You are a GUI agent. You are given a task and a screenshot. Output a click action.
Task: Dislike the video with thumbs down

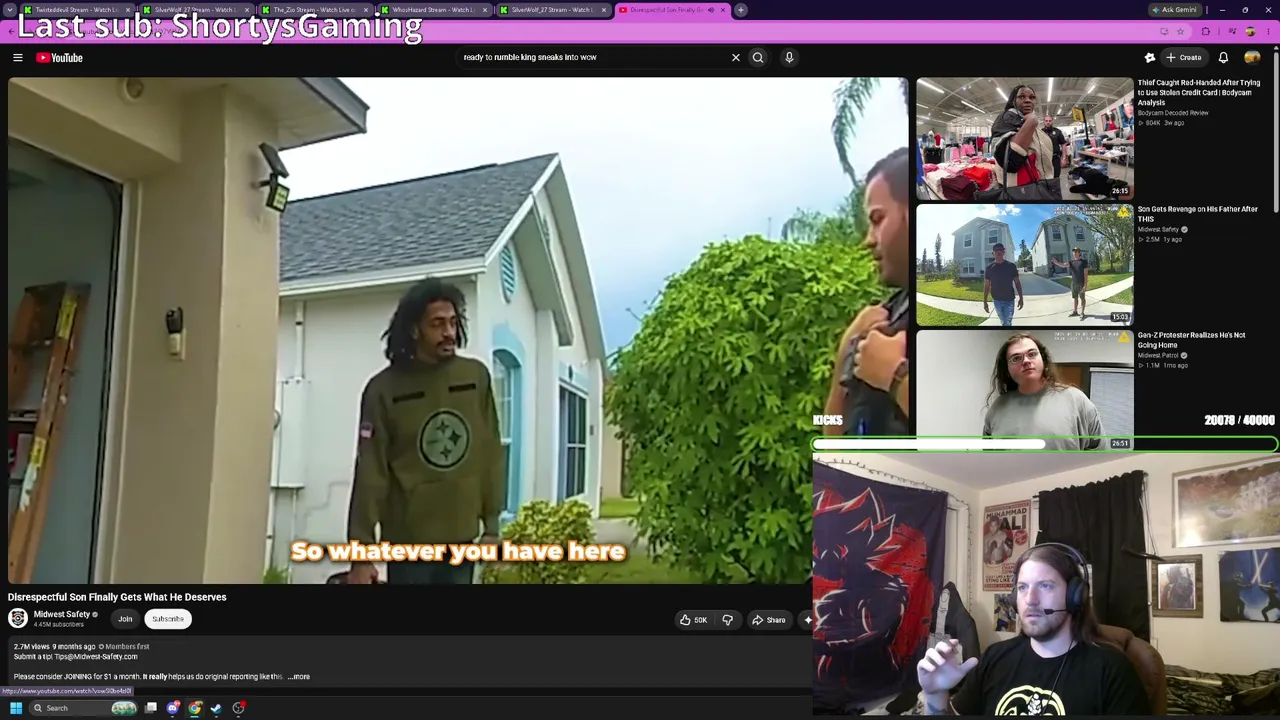pos(727,620)
